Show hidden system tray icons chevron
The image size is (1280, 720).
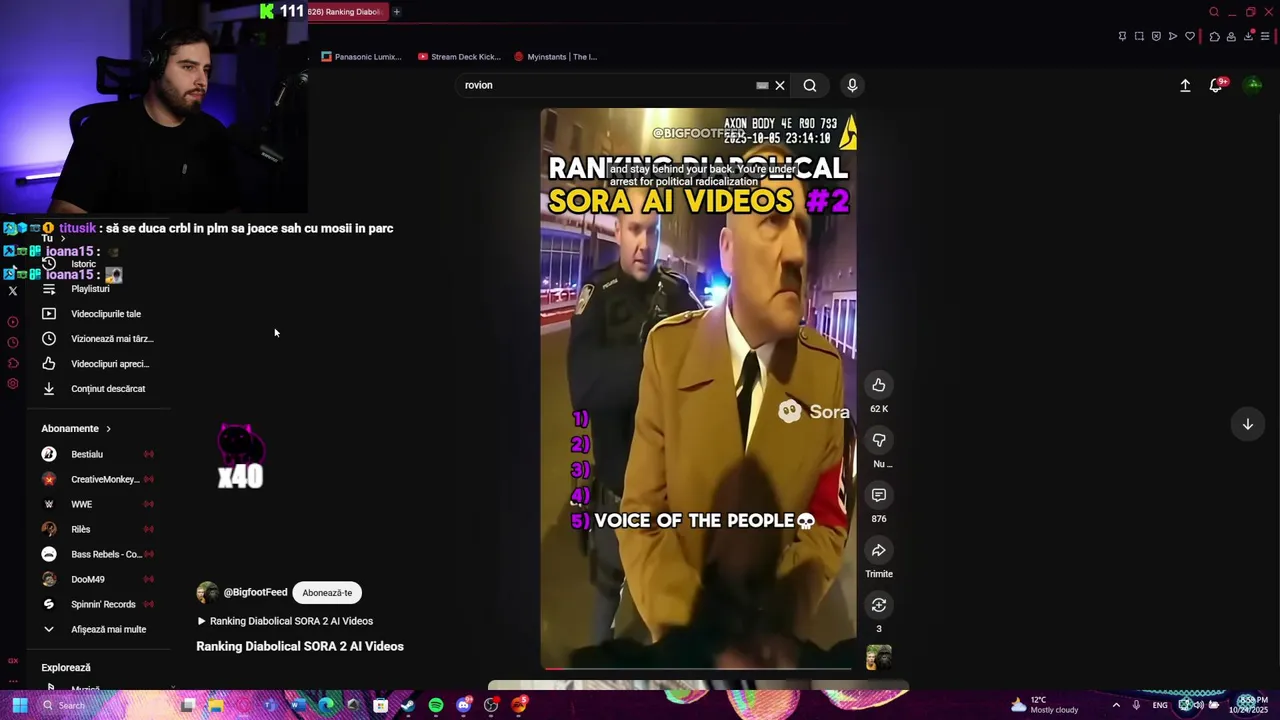click(x=1116, y=705)
